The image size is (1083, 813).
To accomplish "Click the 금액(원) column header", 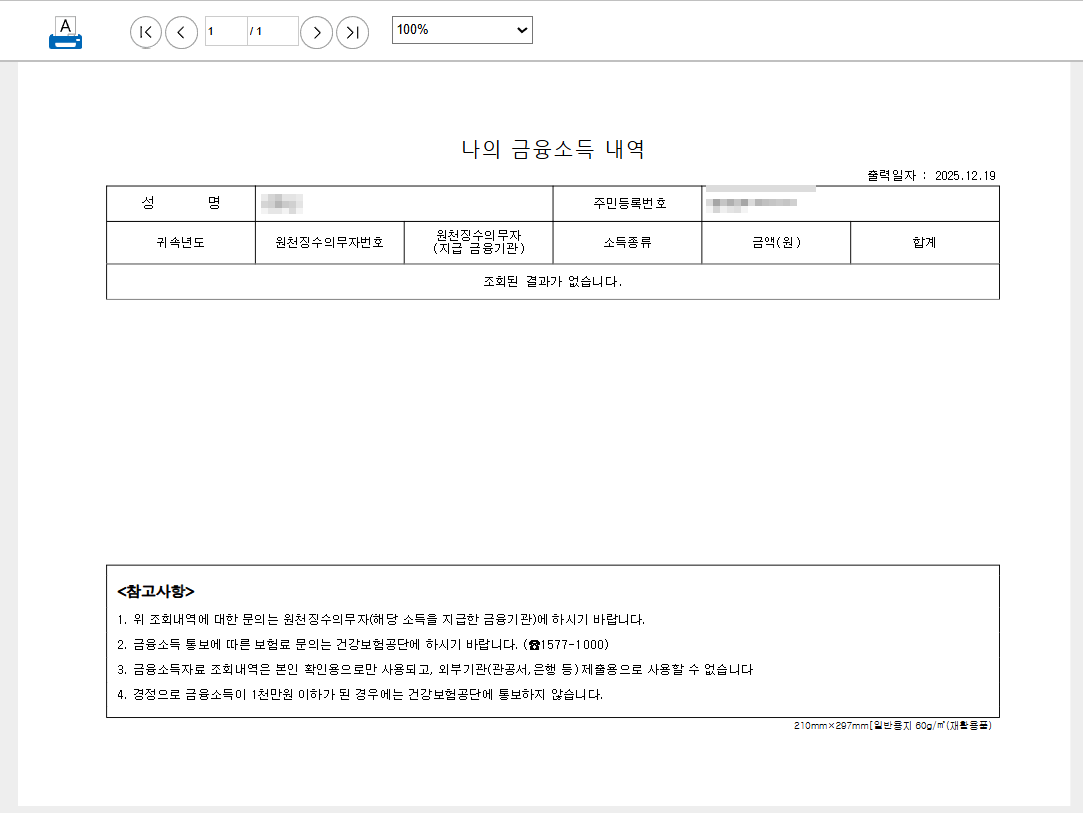I will click(x=776, y=242).
